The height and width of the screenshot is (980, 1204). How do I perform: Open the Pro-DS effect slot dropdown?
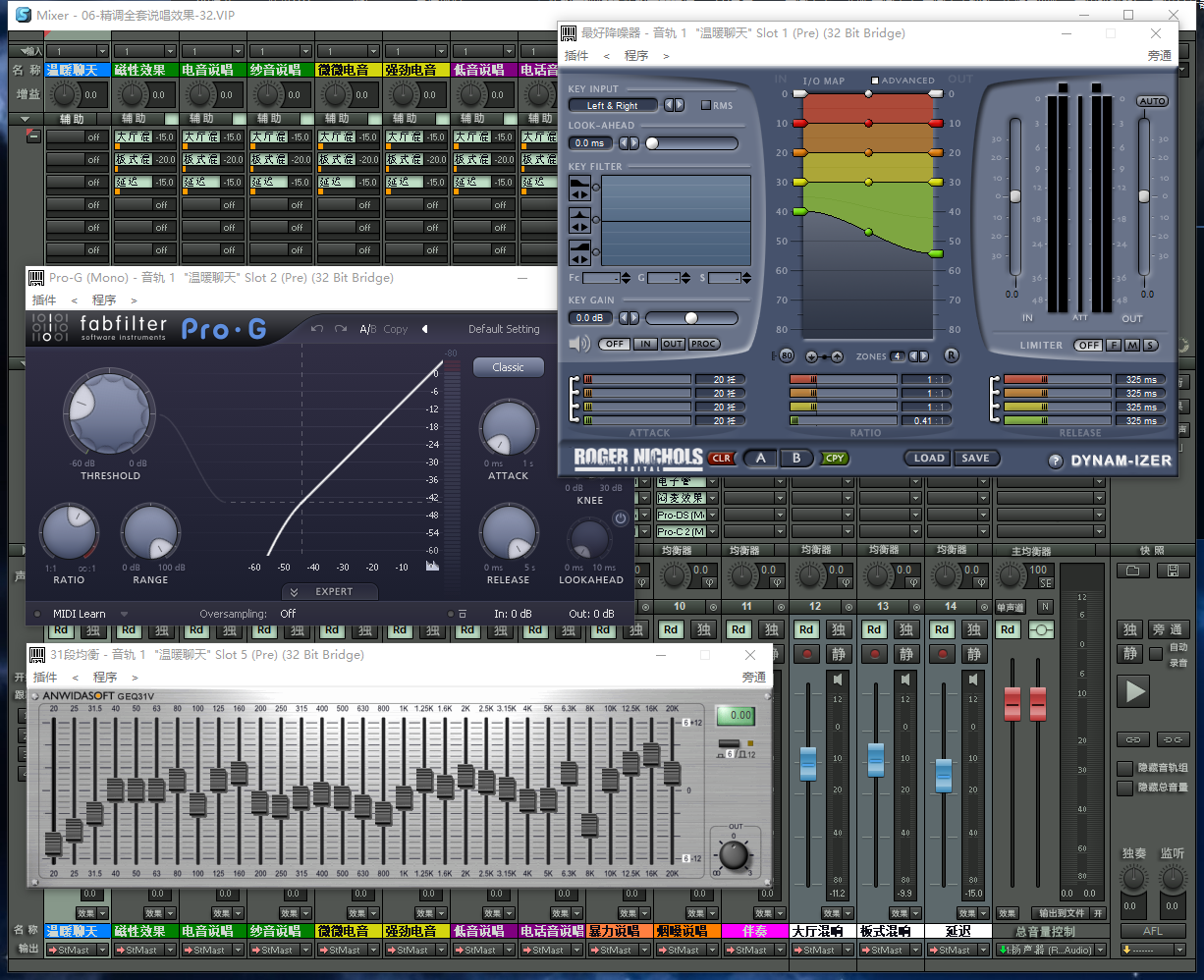coord(713,515)
